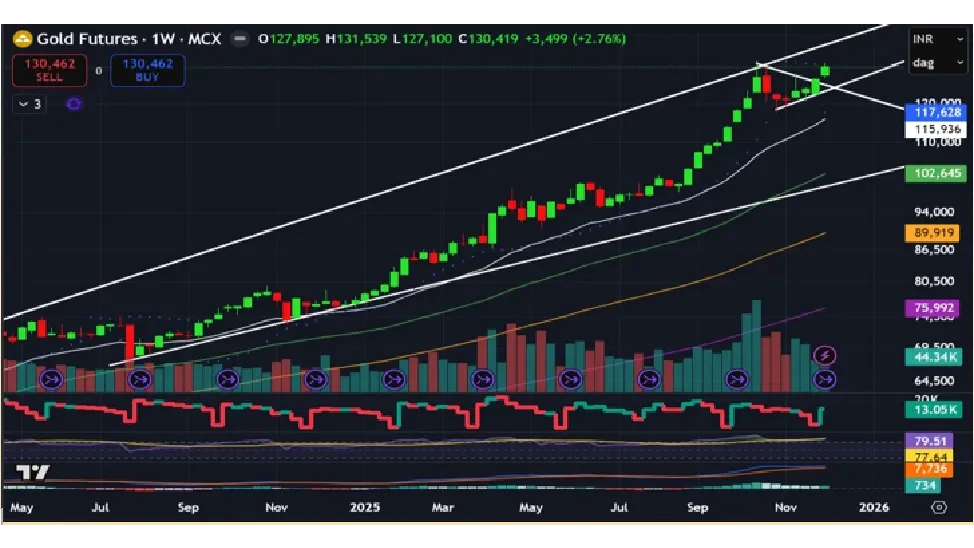Click the 130,462 SELL button

pos(49,70)
